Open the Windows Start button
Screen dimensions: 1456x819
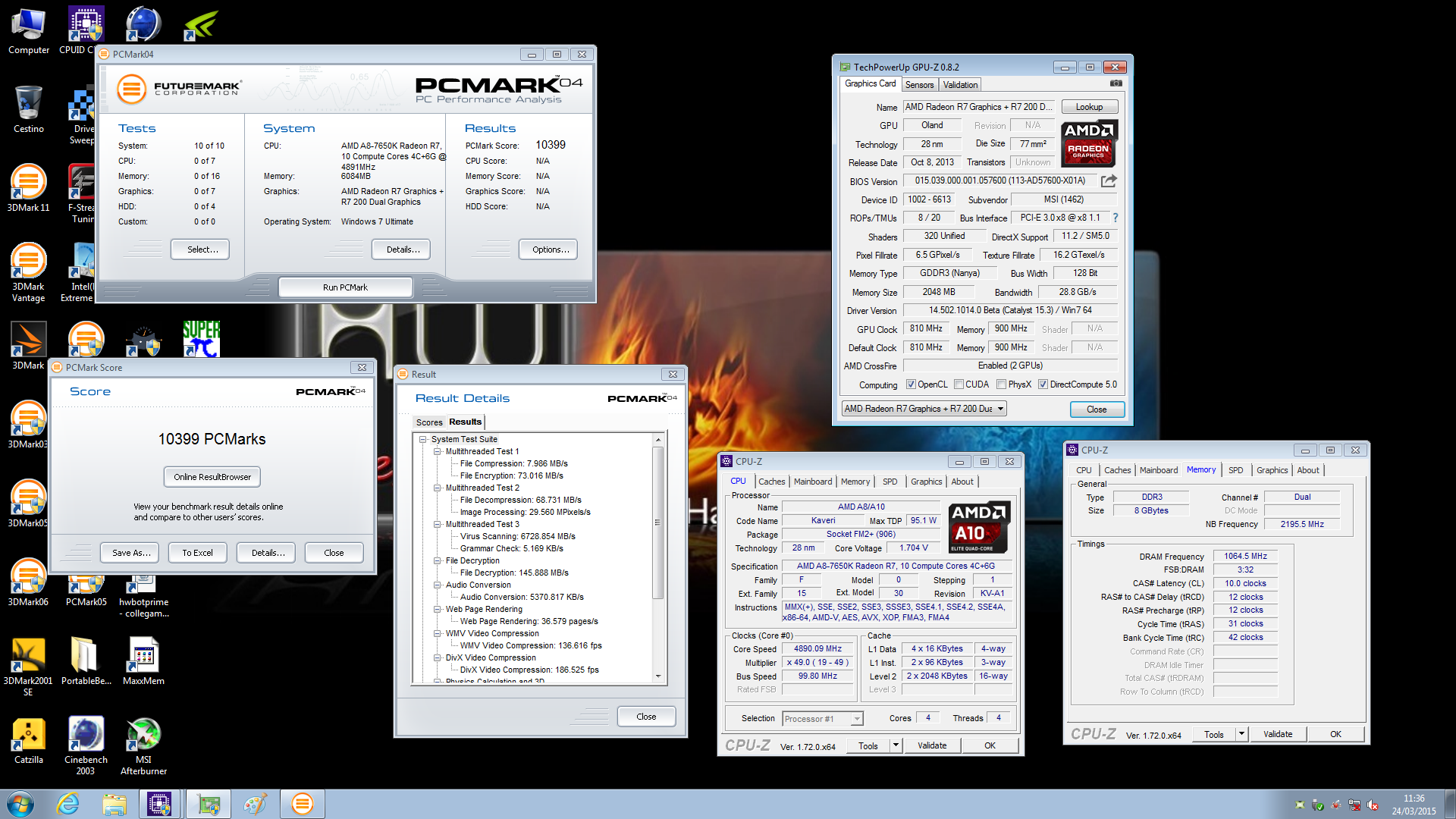(19, 804)
